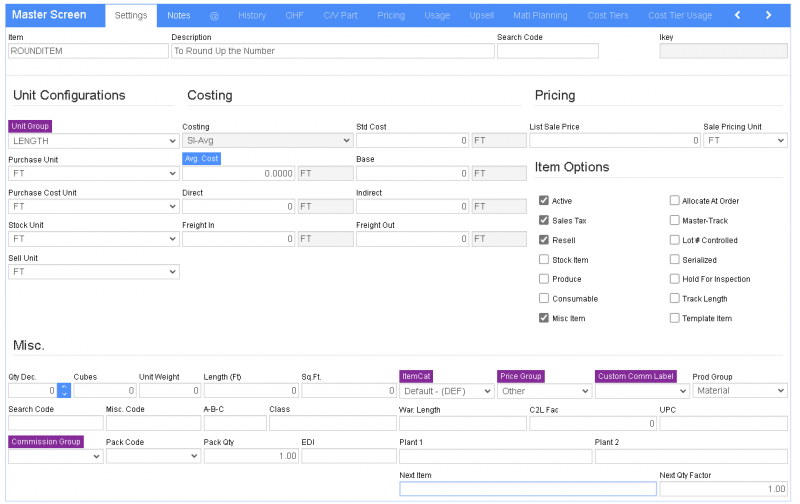Open the Sale Pricing Unit dropdown
The height and width of the screenshot is (504, 800).
745,141
